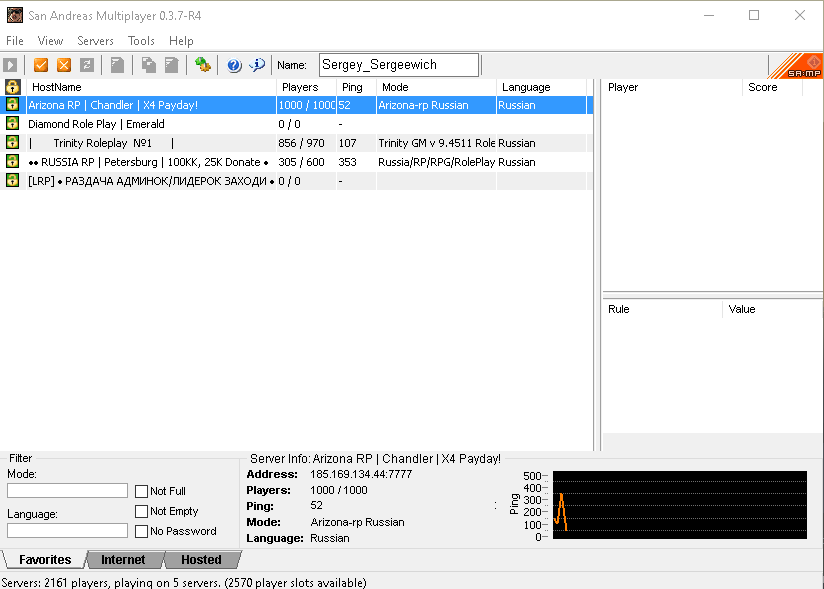Click the Refresh Server toolbar icon
Screen dimensions: 824x589
(x=87, y=65)
